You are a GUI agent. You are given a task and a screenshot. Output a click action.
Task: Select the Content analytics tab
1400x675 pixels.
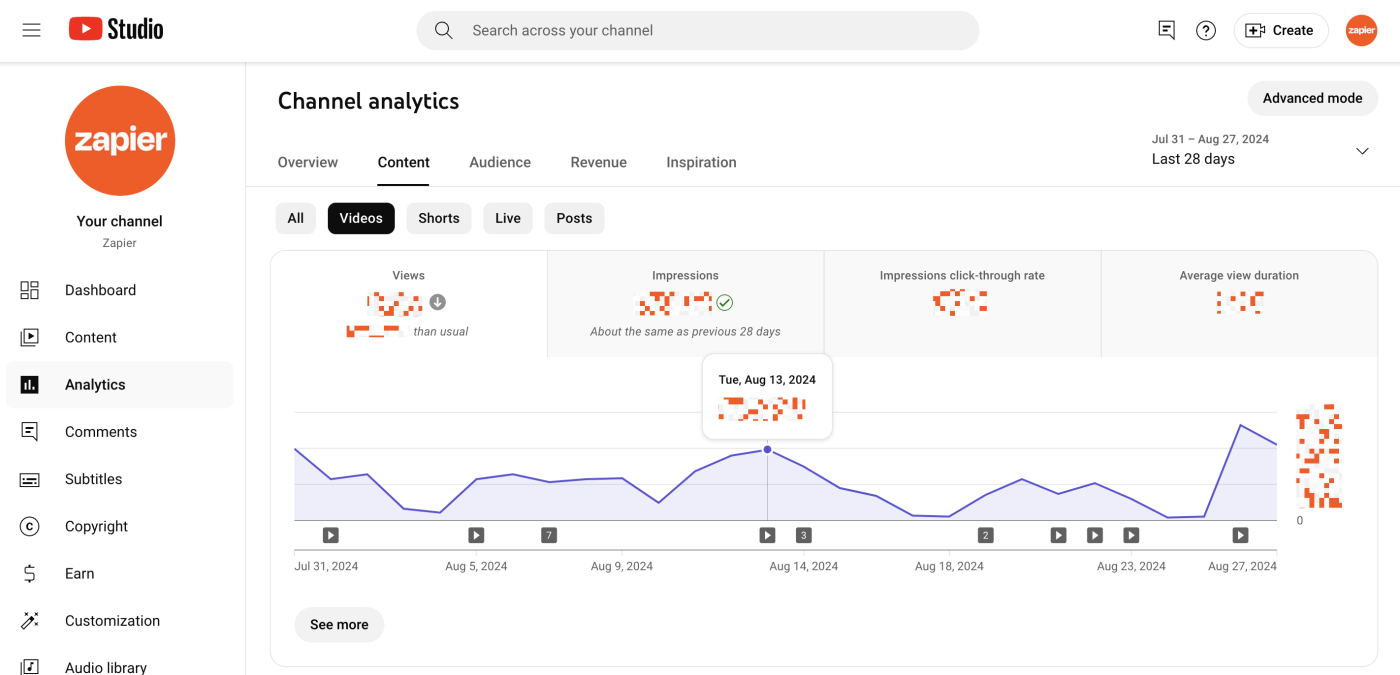(x=404, y=162)
